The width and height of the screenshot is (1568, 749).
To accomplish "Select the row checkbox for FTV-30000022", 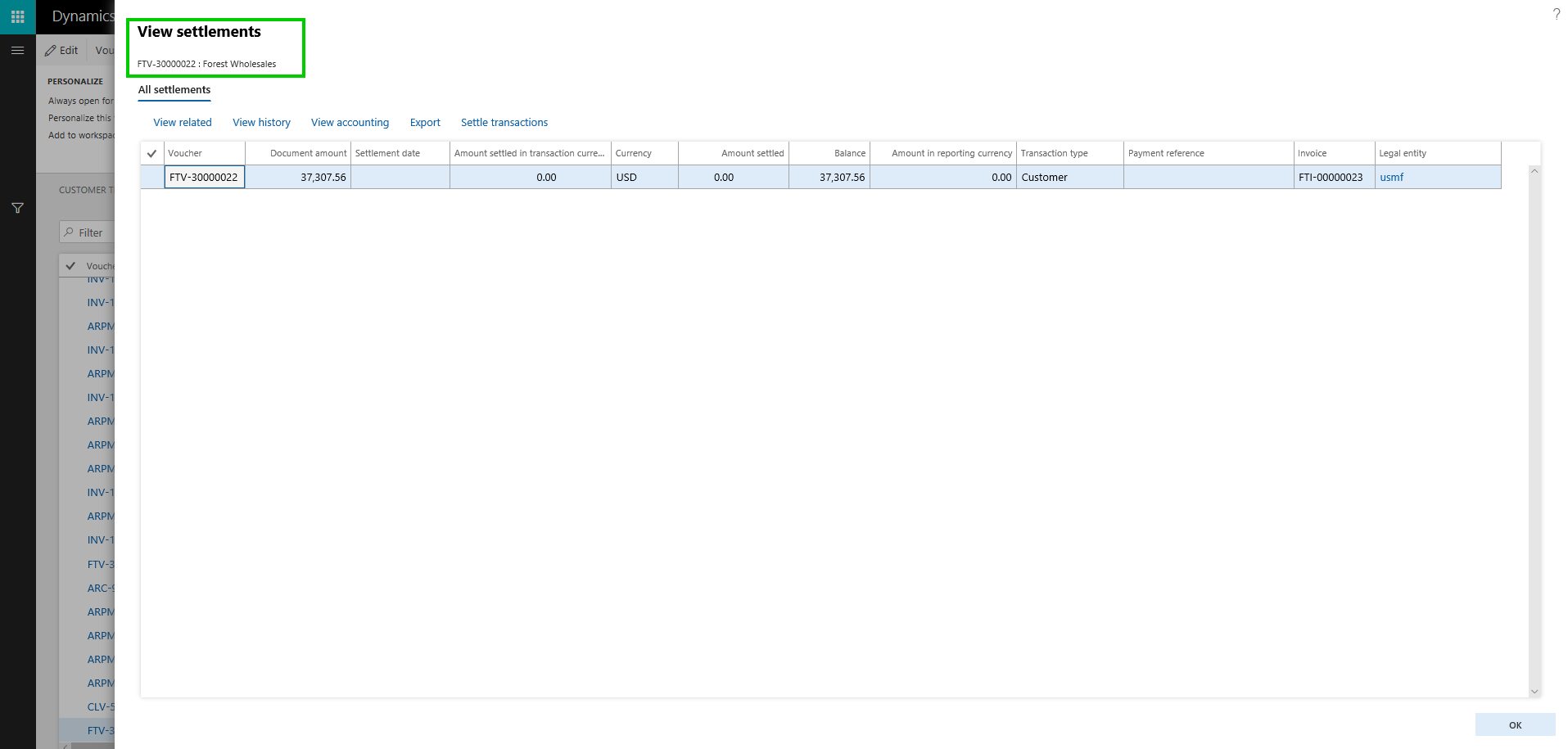I will pos(151,178).
